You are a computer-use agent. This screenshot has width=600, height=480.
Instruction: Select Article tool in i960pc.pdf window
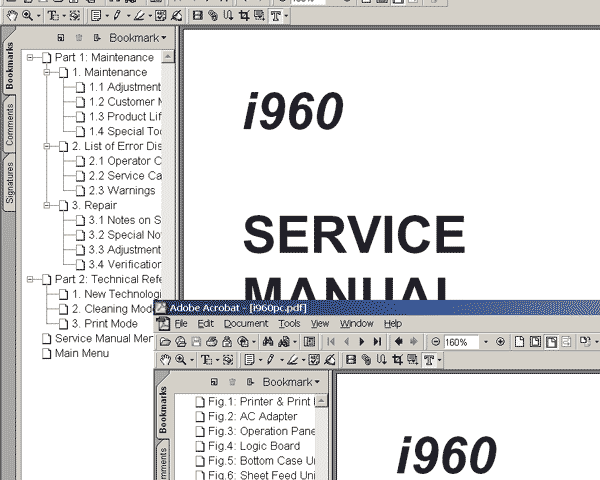(382, 360)
